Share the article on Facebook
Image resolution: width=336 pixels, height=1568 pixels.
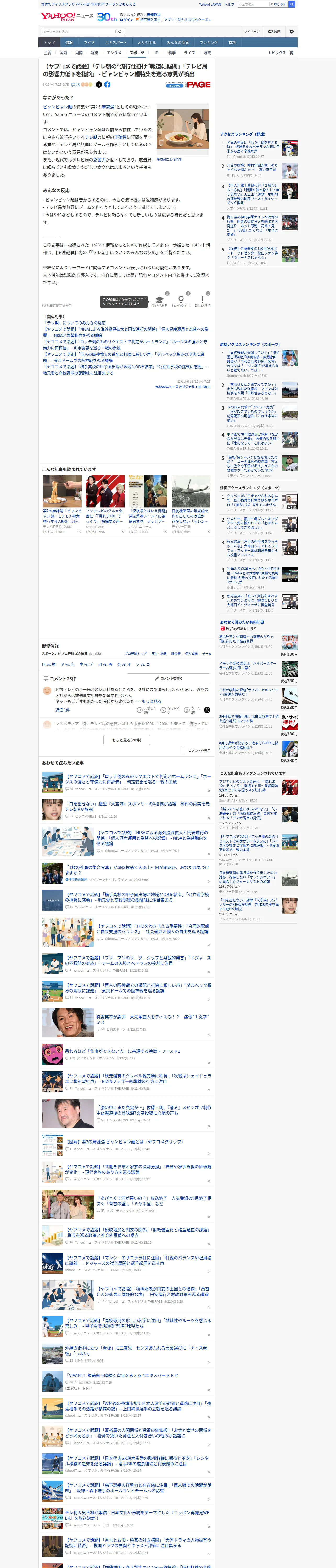[x=107, y=85]
